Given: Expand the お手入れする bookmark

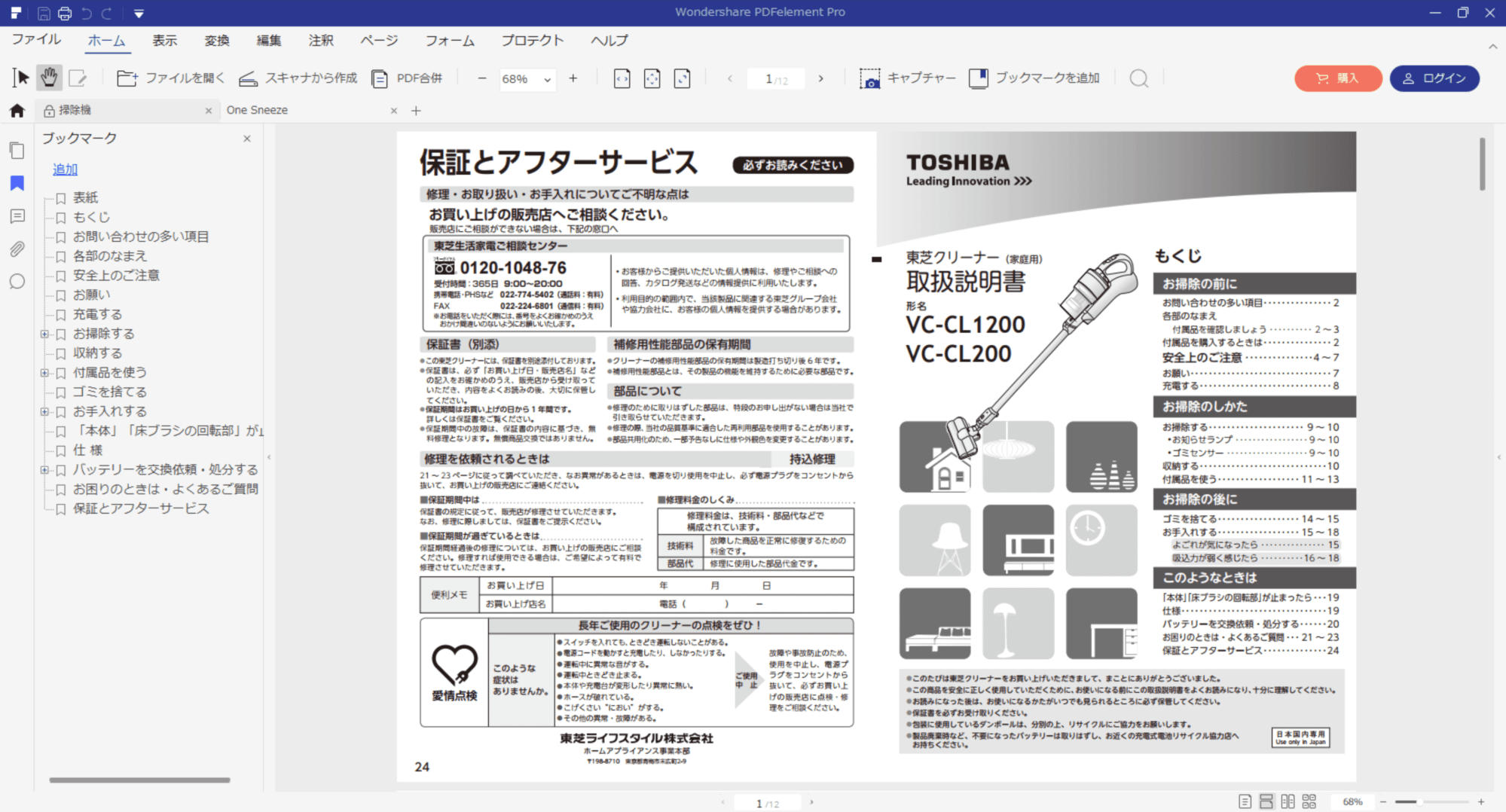Looking at the screenshot, I should point(44,411).
